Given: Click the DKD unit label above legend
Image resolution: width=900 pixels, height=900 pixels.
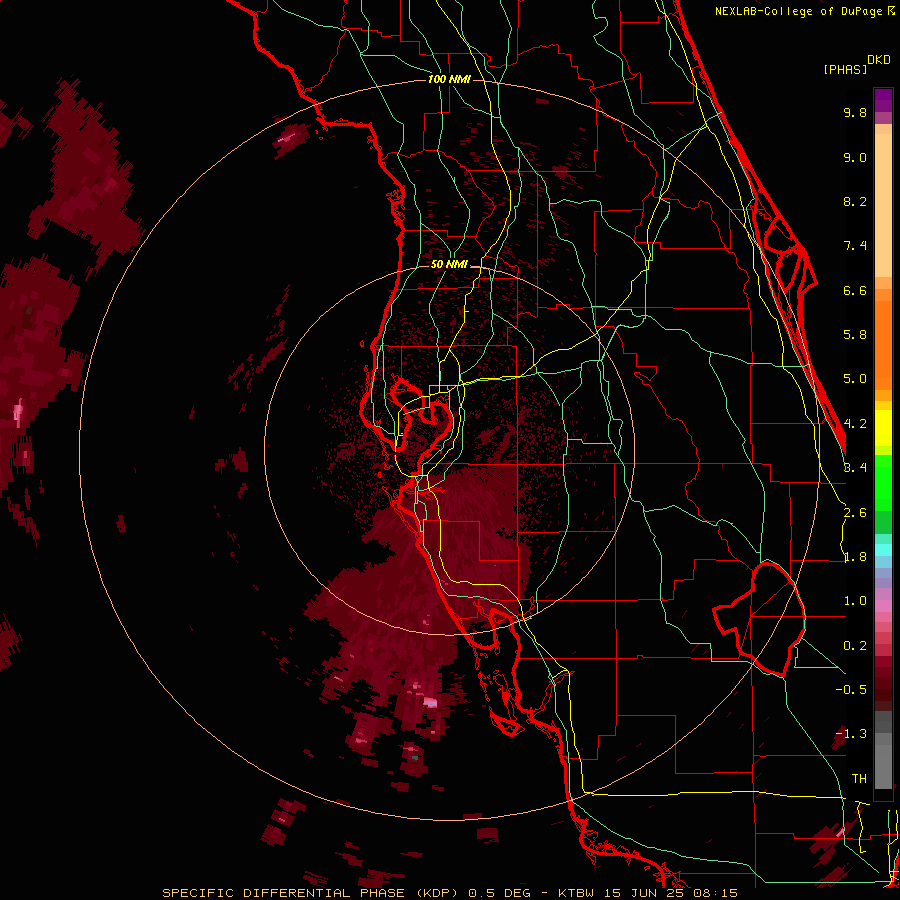Looking at the screenshot, I should 879,60.
